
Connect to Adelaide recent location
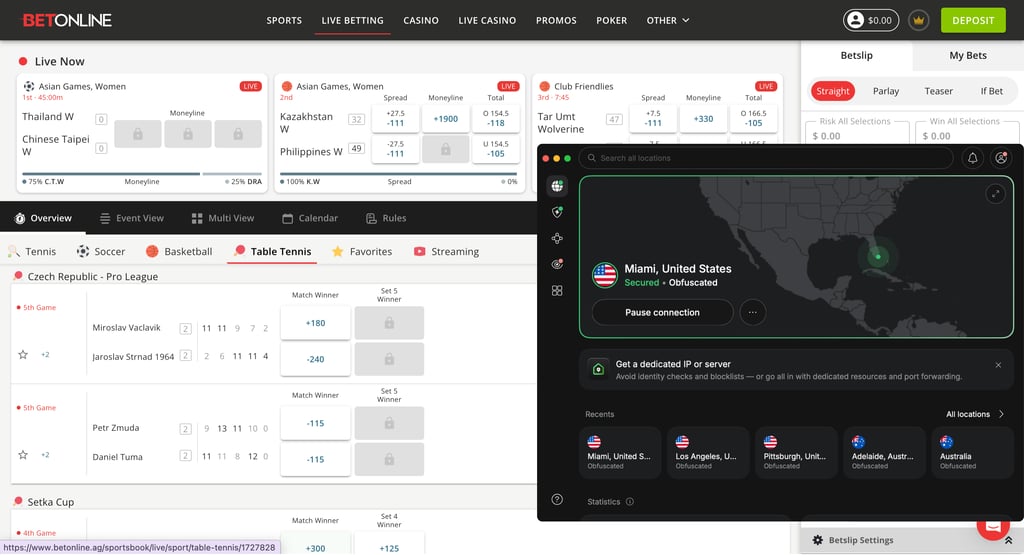click(884, 452)
